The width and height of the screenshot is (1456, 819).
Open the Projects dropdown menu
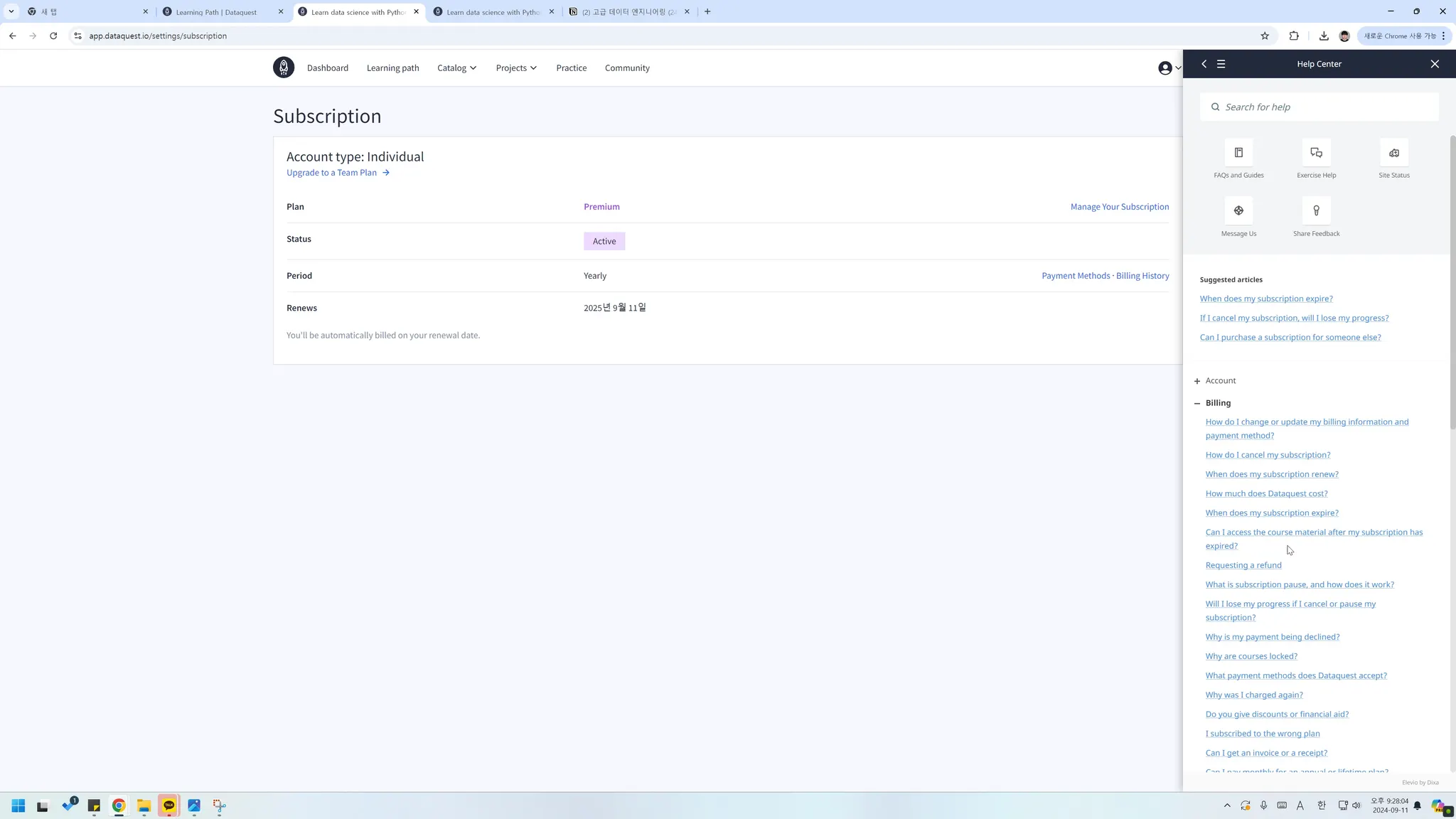coord(516,68)
